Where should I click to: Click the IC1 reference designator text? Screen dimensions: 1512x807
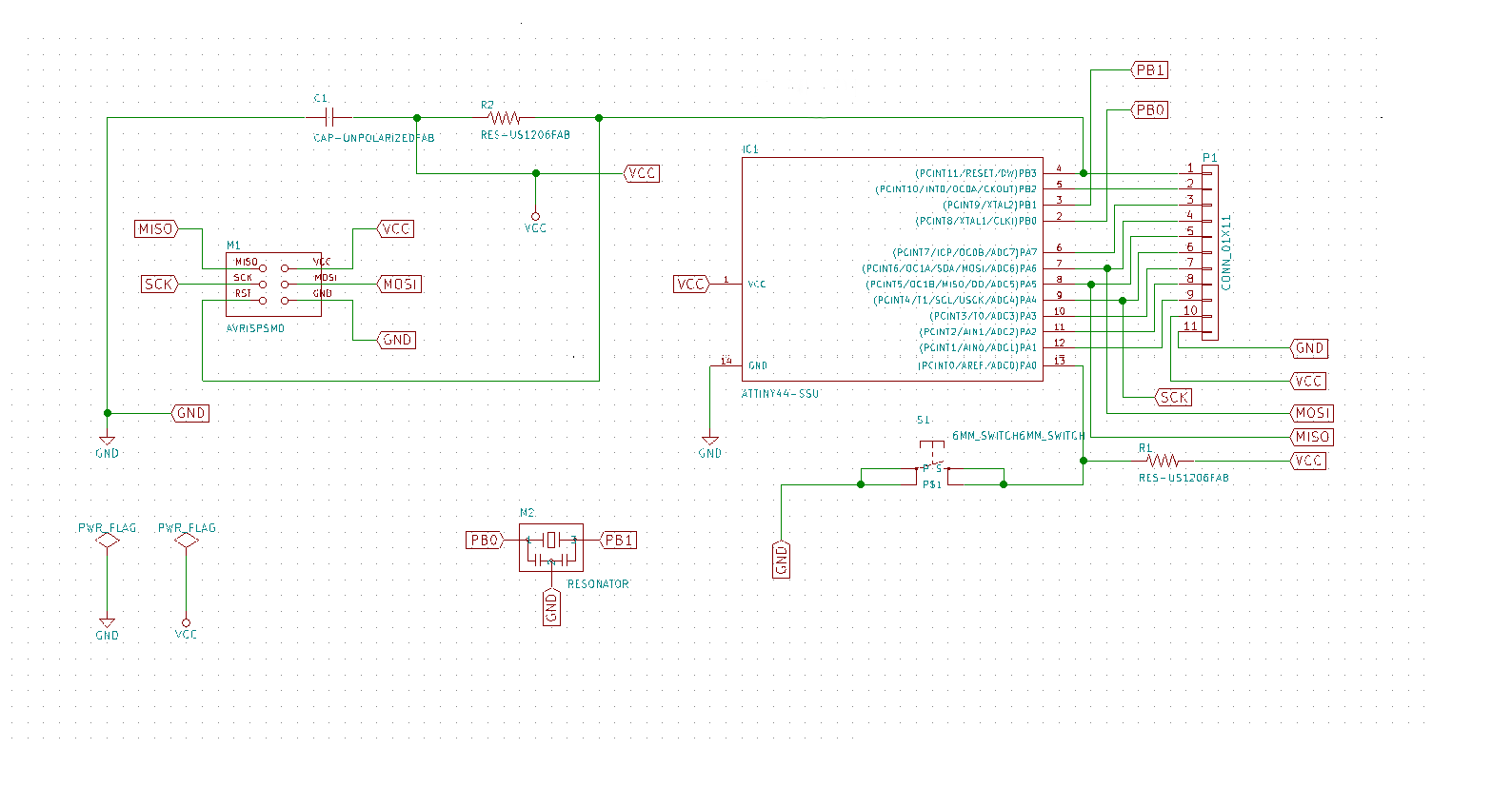[x=750, y=149]
